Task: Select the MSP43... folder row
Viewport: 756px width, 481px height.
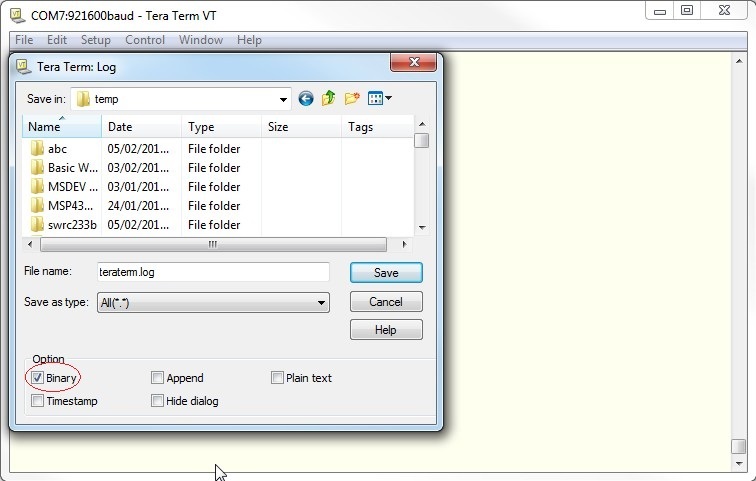Action: coord(218,206)
